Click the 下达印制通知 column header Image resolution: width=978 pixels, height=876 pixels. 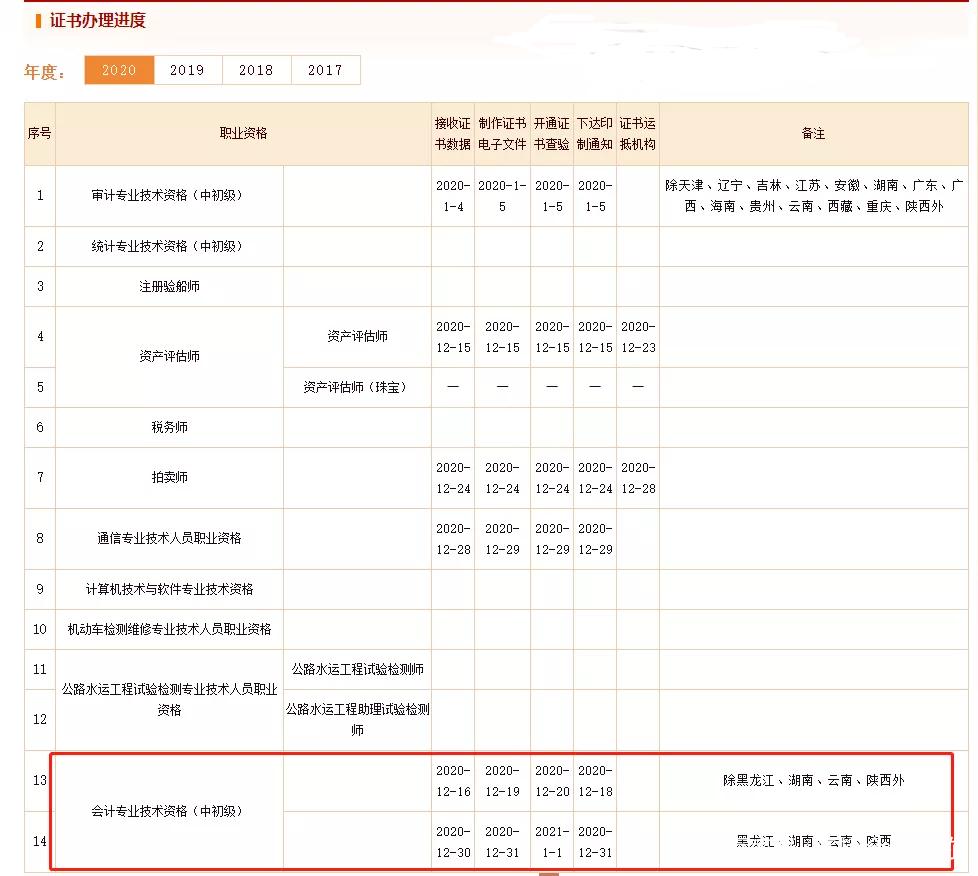pyautogui.click(x=595, y=134)
